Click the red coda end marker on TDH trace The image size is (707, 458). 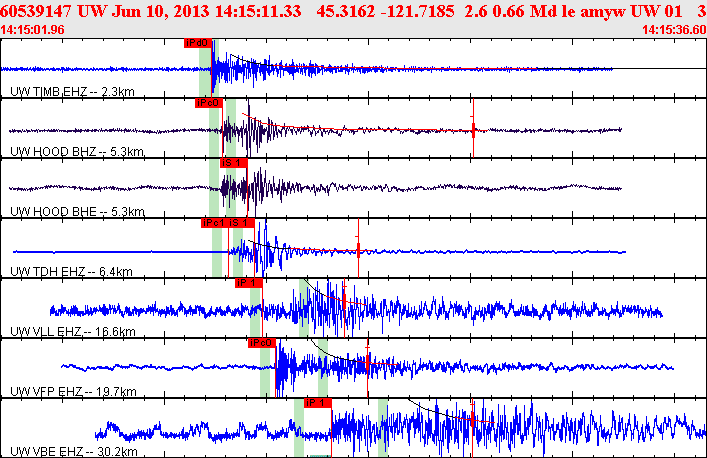point(358,248)
